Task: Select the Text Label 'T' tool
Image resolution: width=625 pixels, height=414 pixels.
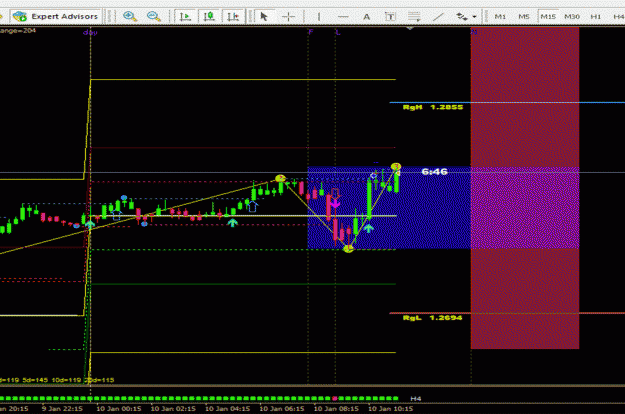Action: pos(390,17)
